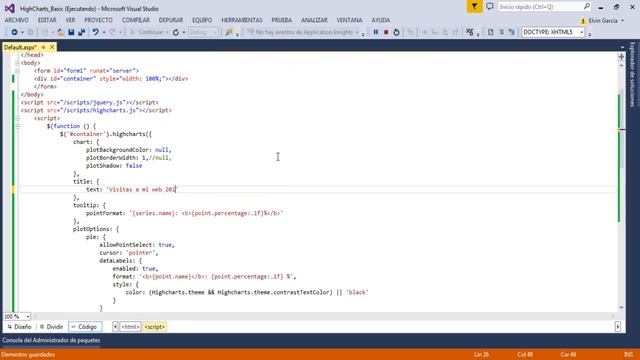
Task: Click the open file folder icon
Action: tap(60, 32)
